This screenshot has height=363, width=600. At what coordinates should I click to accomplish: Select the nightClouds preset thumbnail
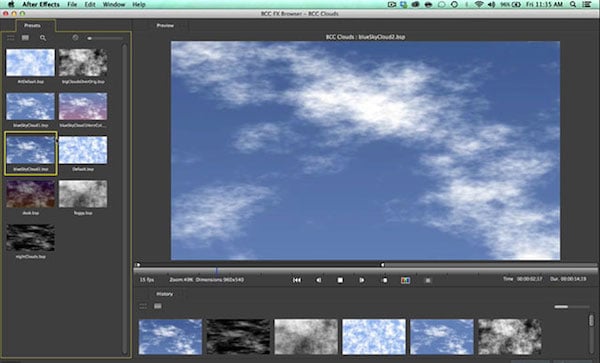click(30, 238)
